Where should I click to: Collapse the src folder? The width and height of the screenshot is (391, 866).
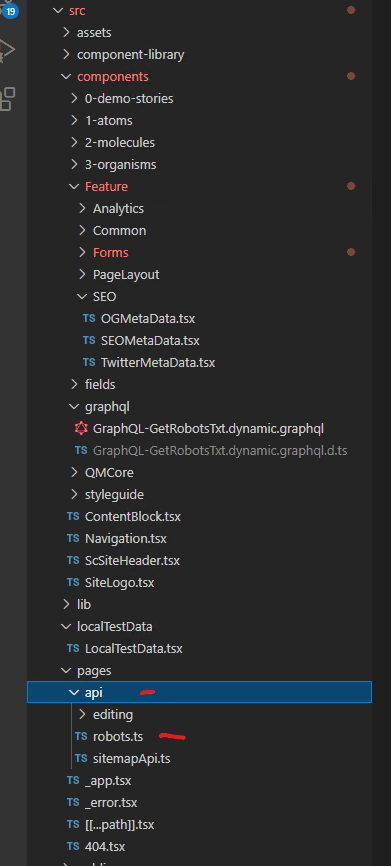pyautogui.click(x=58, y=10)
